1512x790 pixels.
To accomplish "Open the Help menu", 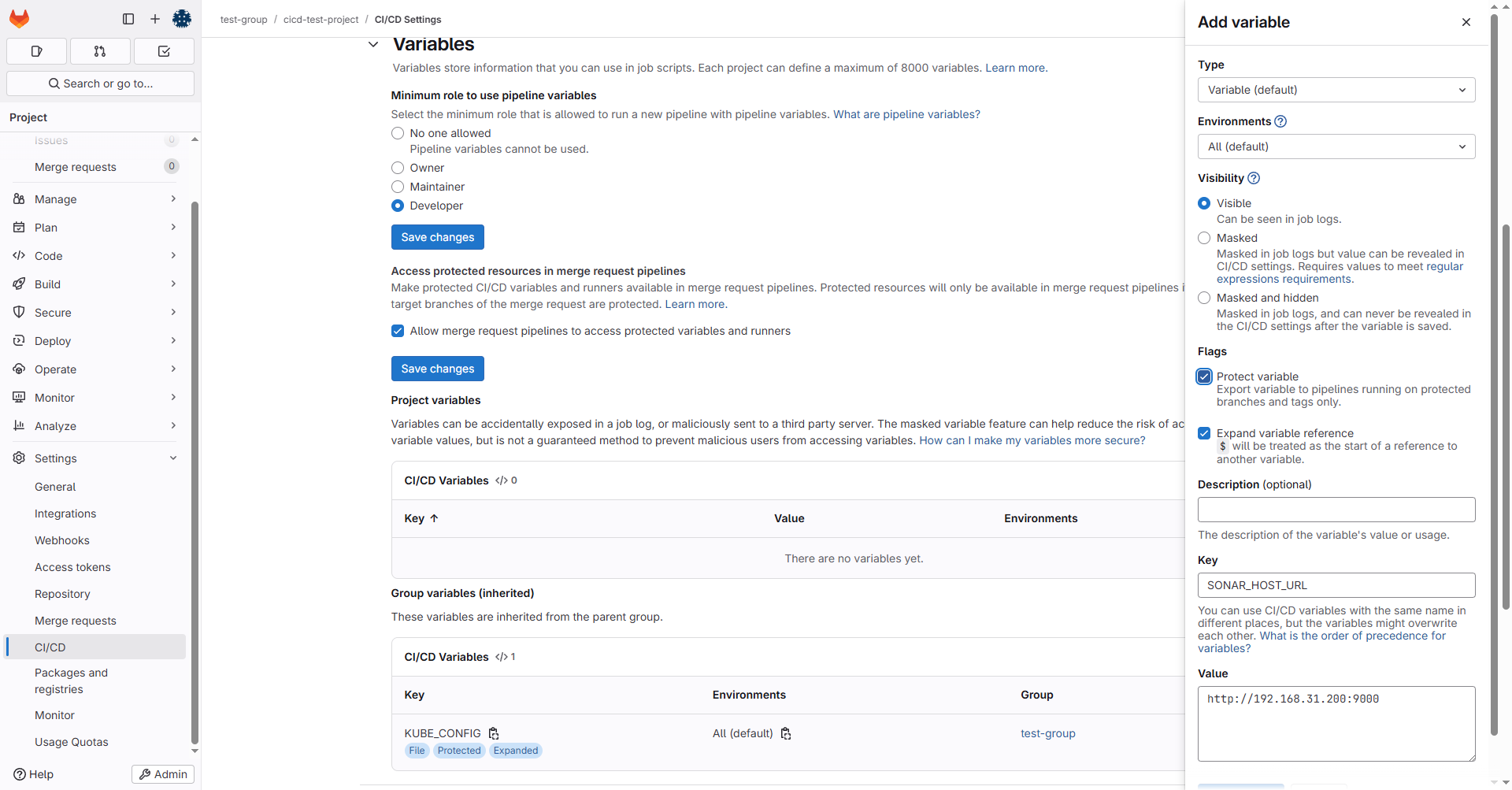I will pyautogui.click(x=33, y=774).
